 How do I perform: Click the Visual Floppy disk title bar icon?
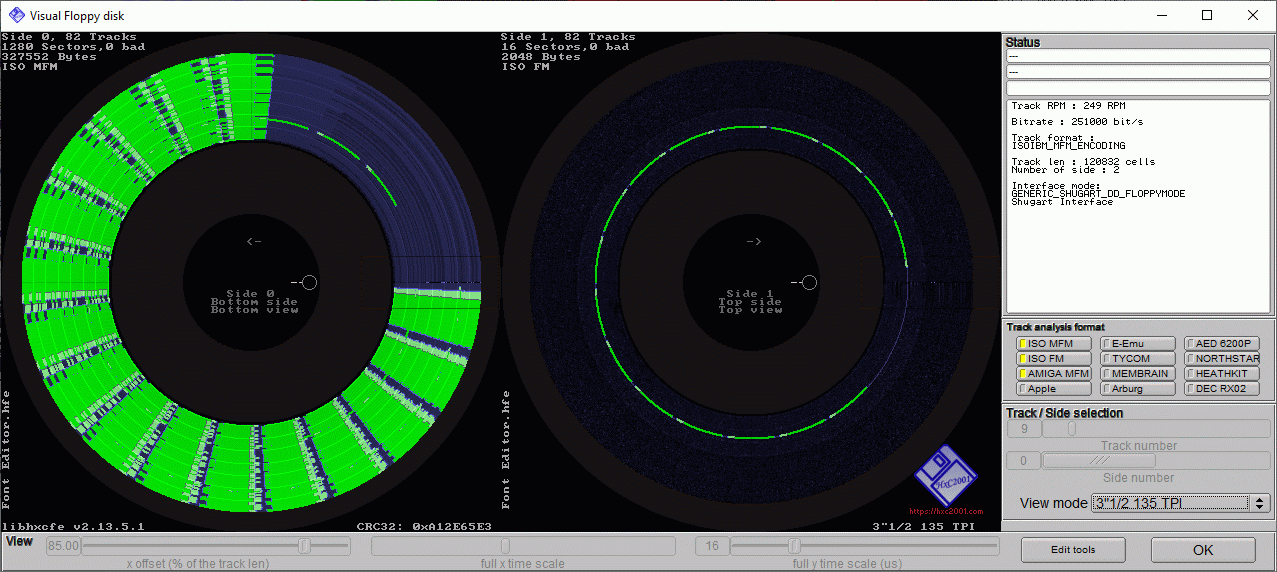pos(17,15)
